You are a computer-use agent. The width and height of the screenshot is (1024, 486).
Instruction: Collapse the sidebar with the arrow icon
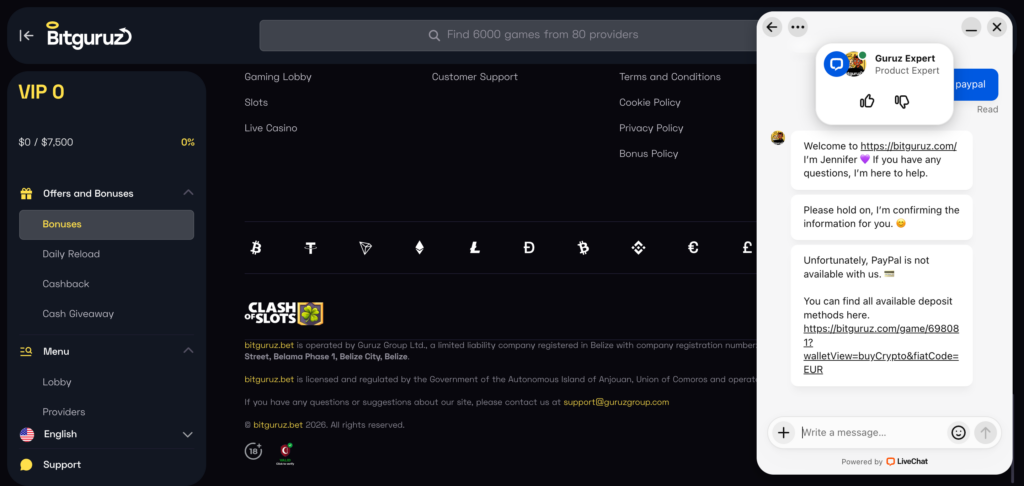pyautogui.click(x=26, y=35)
